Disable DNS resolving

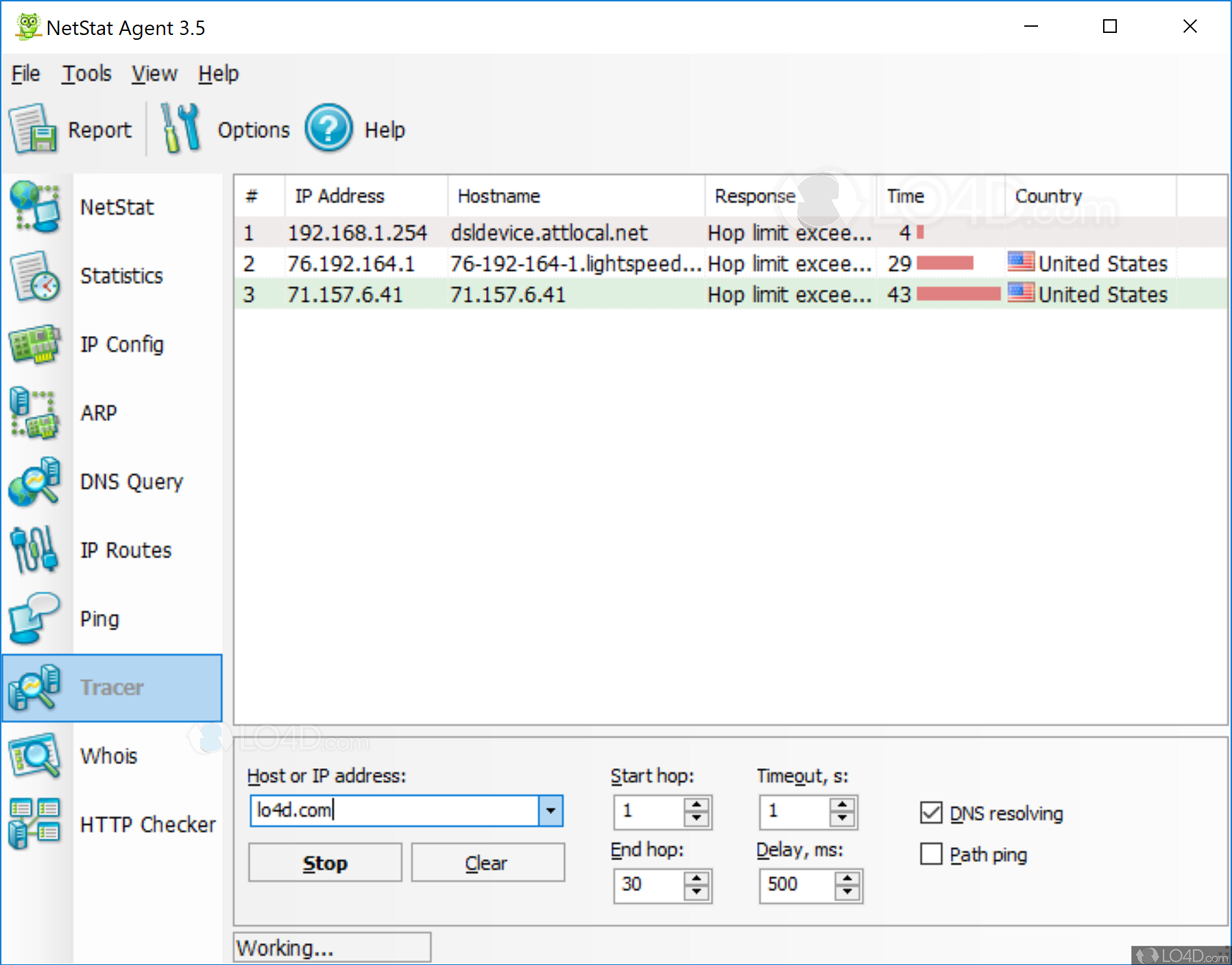[x=931, y=813]
